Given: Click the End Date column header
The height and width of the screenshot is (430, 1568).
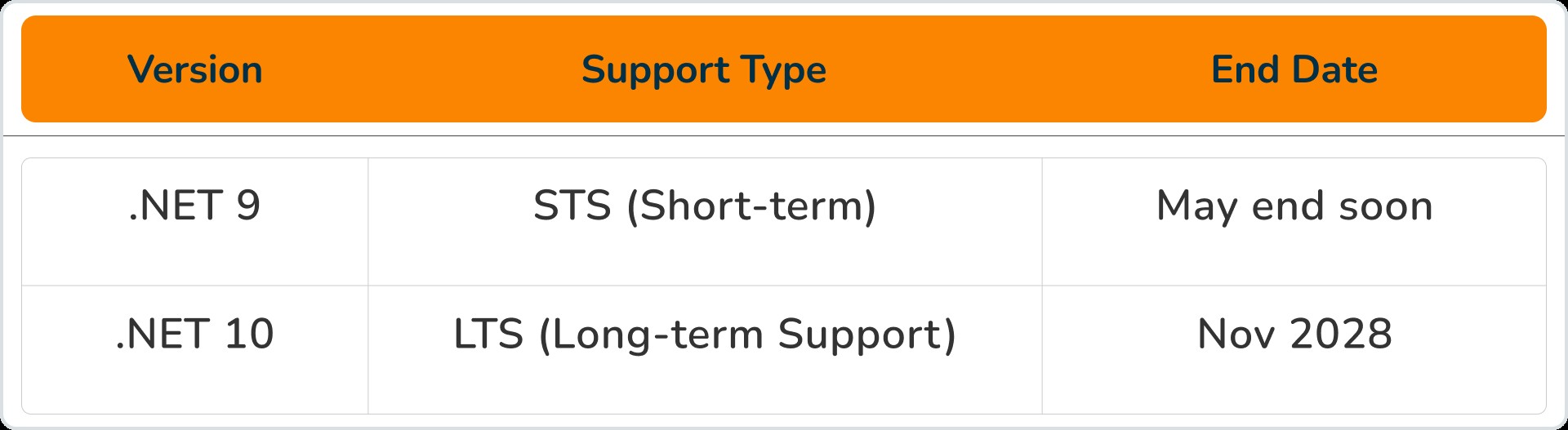Looking at the screenshot, I should point(1294,70).
